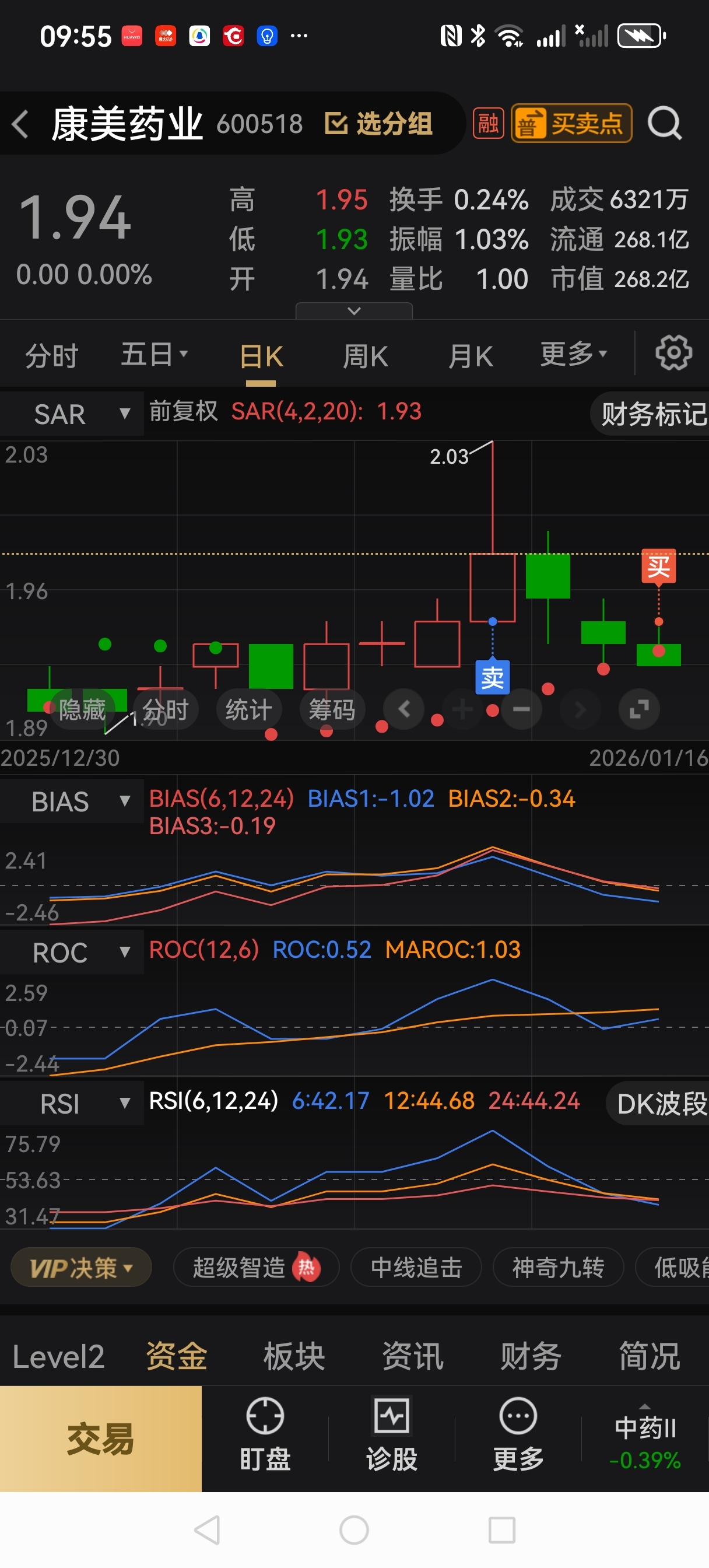Move chart right with the arrow button
709x1568 pixels.
click(x=580, y=709)
